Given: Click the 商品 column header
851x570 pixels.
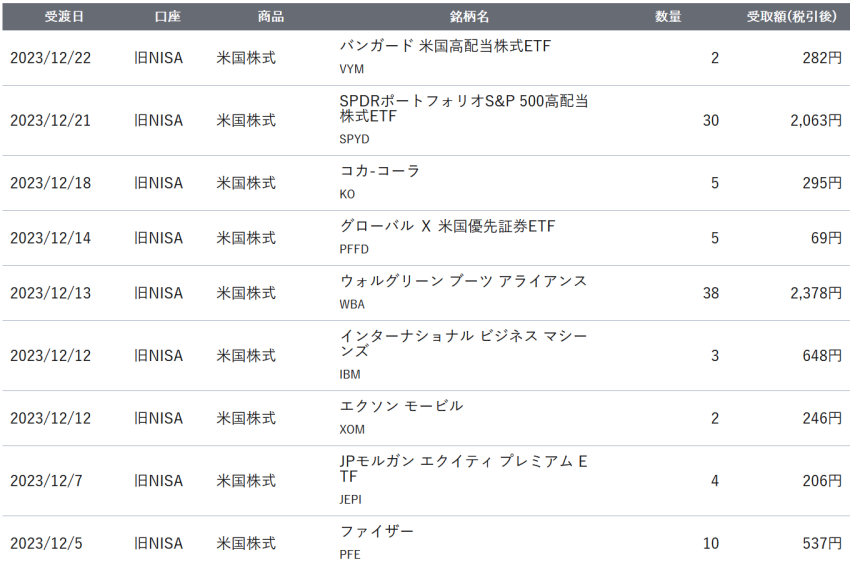Looking at the screenshot, I should click(270, 16).
